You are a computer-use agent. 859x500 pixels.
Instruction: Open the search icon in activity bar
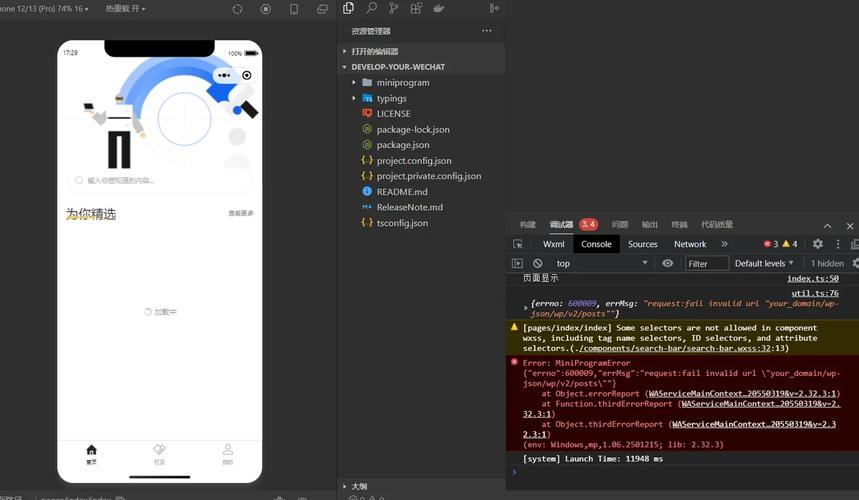pyautogui.click(x=371, y=8)
